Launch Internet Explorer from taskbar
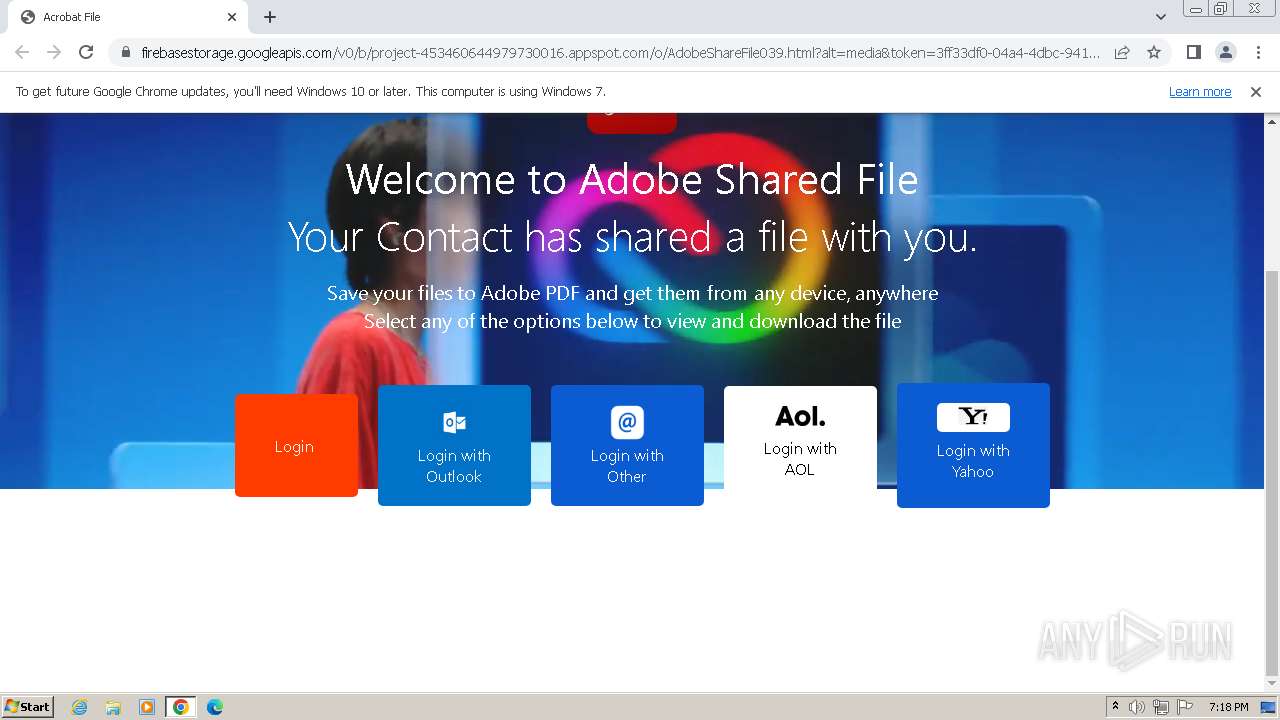Image resolution: width=1280 pixels, height=720 pixels. point(80,707)
